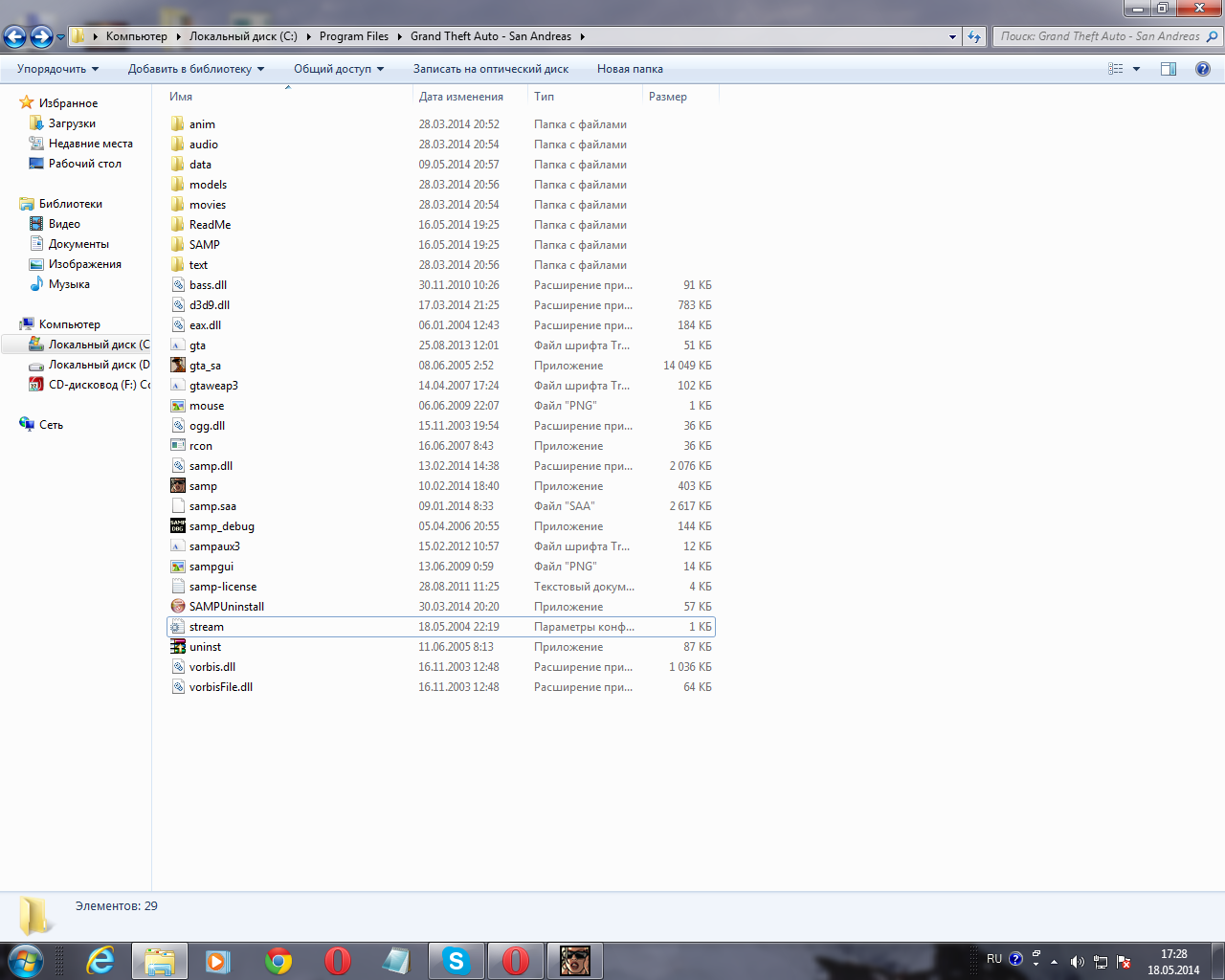This screenshot has width=1225, height=980.
Task: Open Internet Explorer from taskbar
Action: (100, 961)
